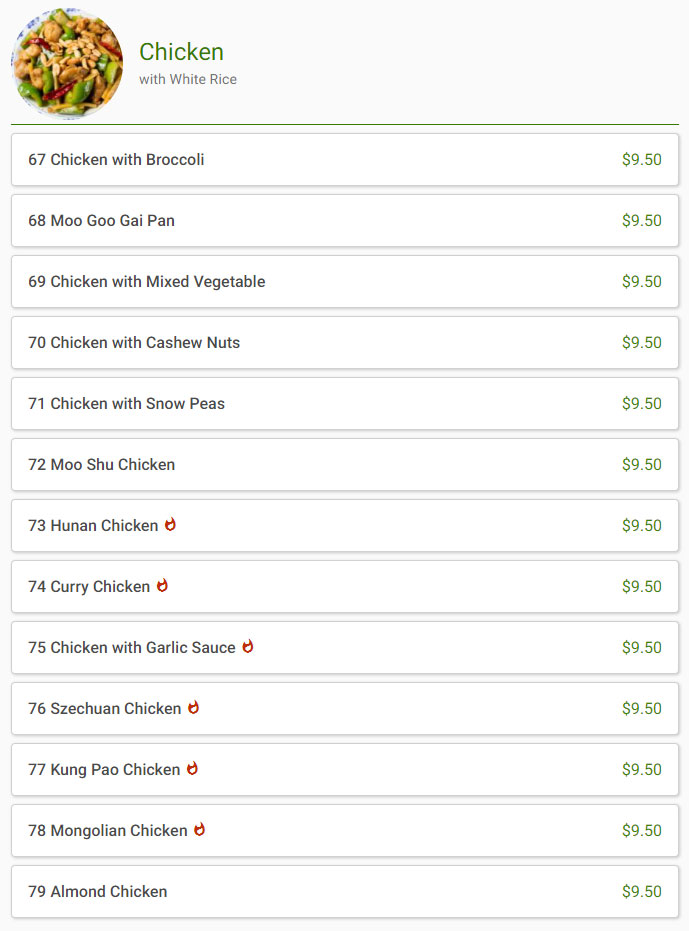
Task: Click the flame icon next to Szechuan Chicken
Action: (193, 707)
